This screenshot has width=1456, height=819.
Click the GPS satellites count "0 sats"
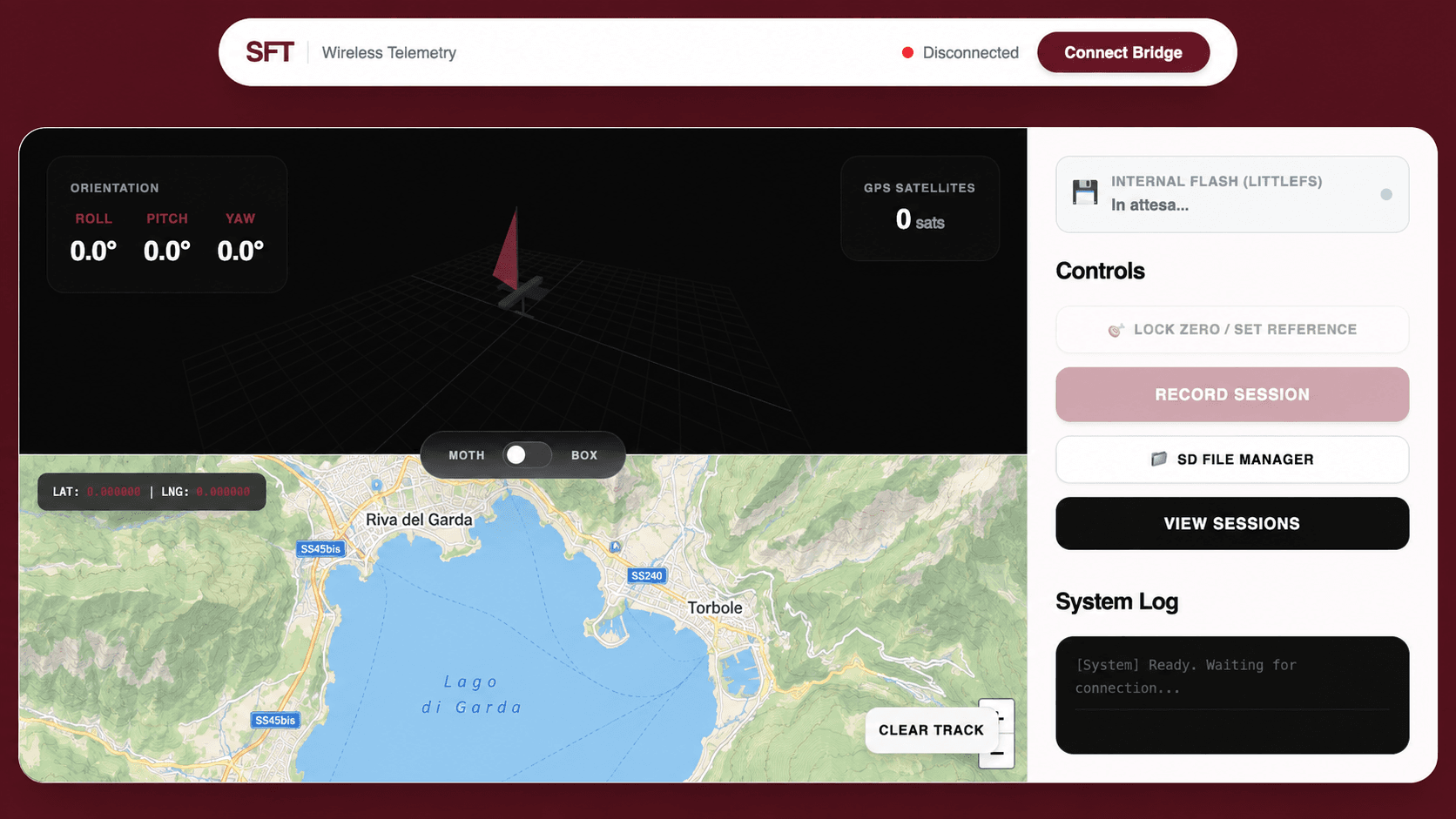[x=920, y=219]
